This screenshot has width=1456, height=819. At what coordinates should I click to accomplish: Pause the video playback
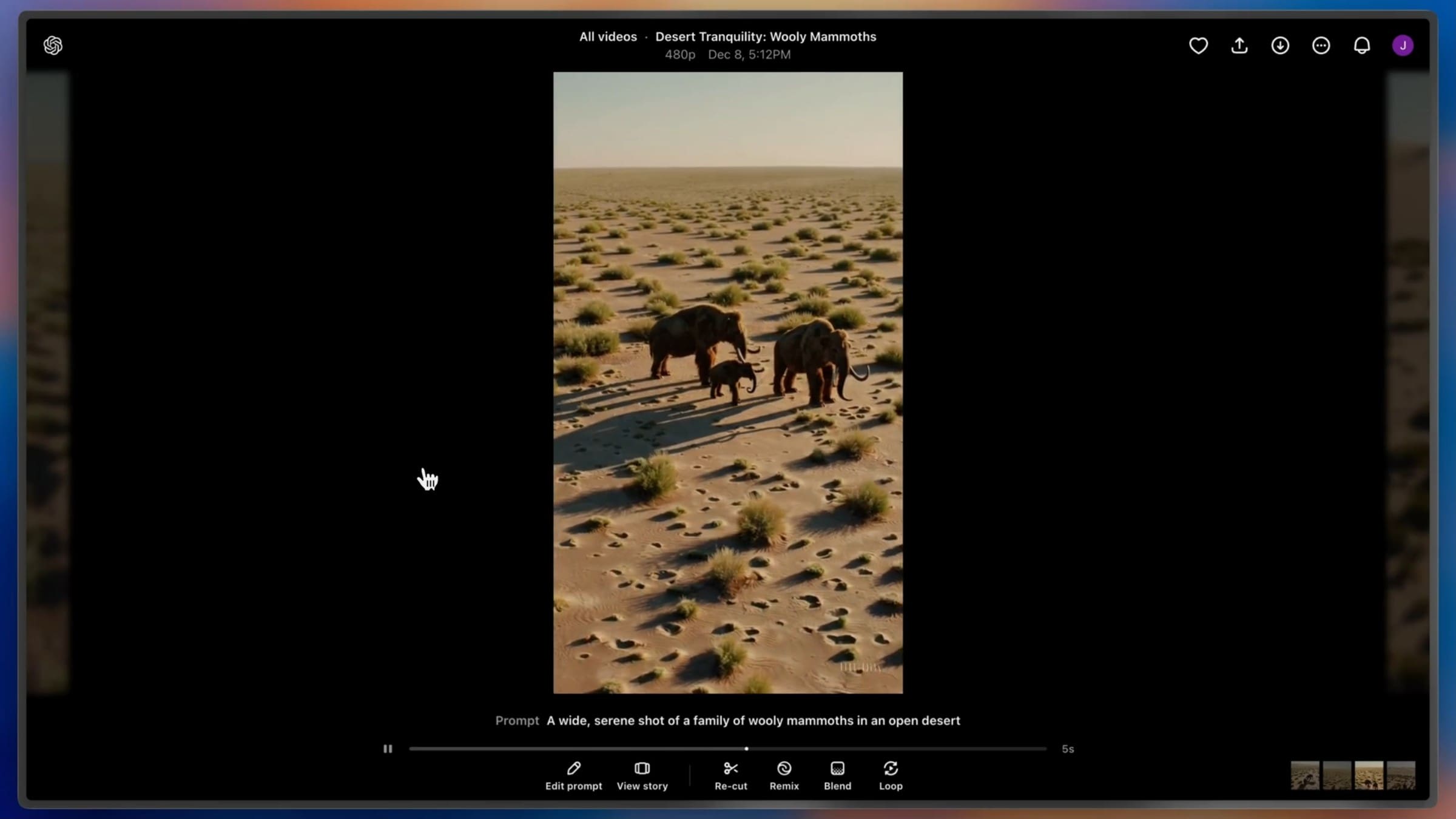pyautogui.click(x=388, y=749)
